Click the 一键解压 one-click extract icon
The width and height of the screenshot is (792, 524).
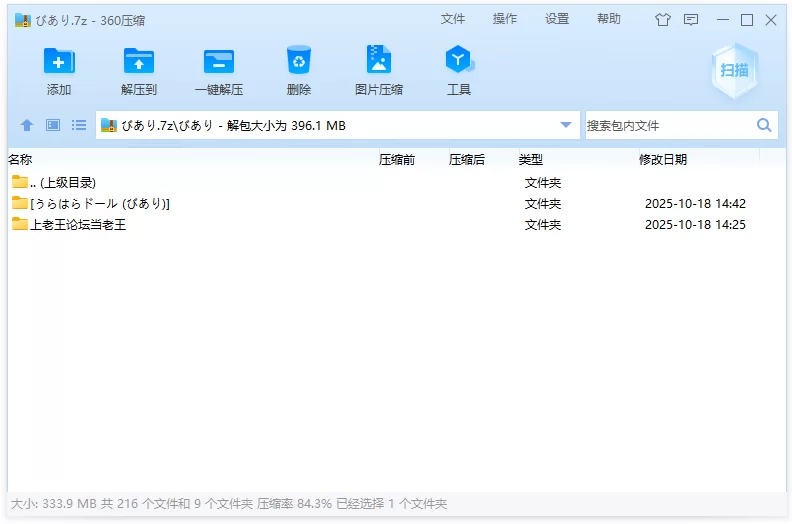click(219, 62)
